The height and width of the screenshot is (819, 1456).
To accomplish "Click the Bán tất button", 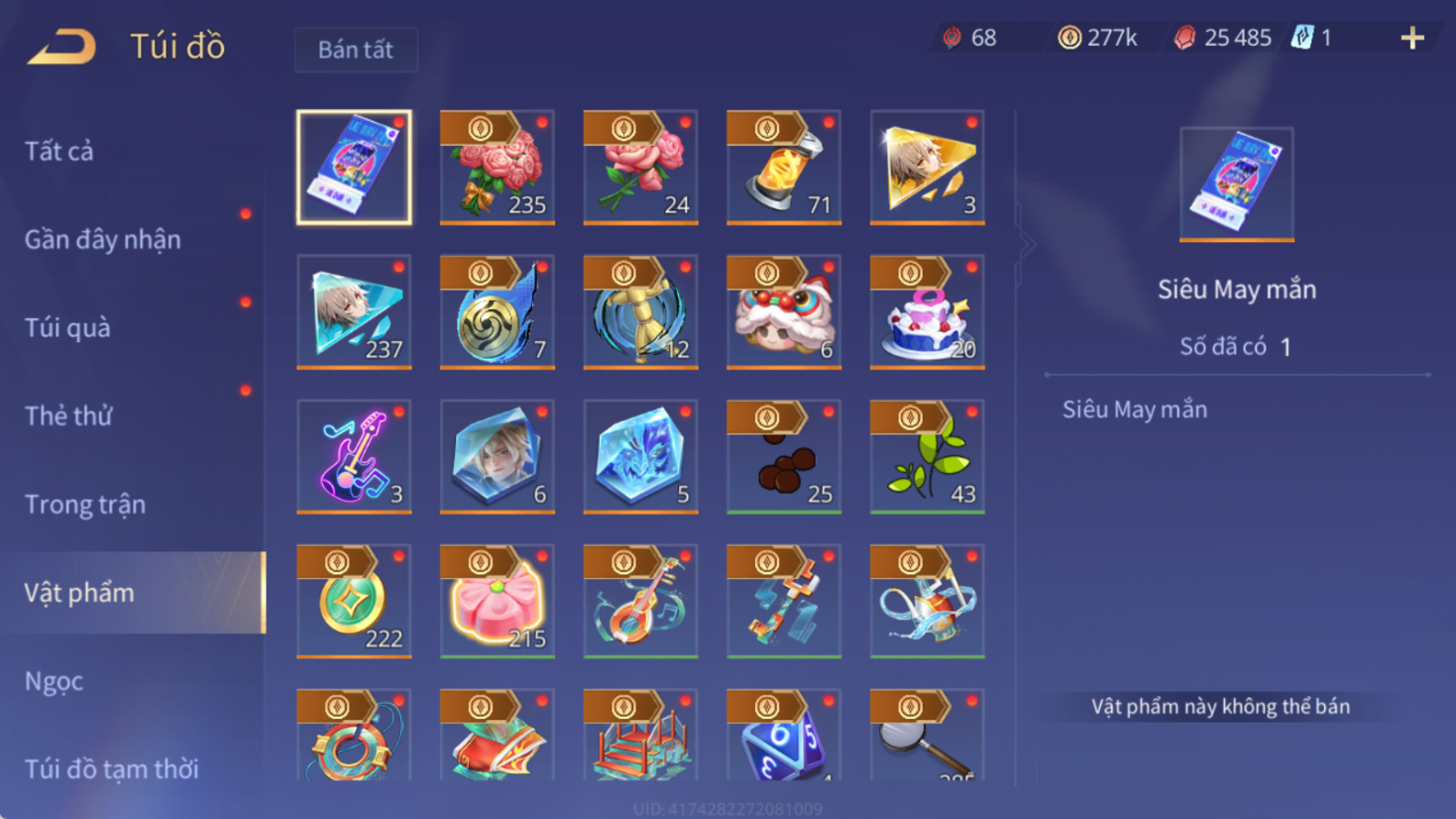I will [x=356, y=50].
